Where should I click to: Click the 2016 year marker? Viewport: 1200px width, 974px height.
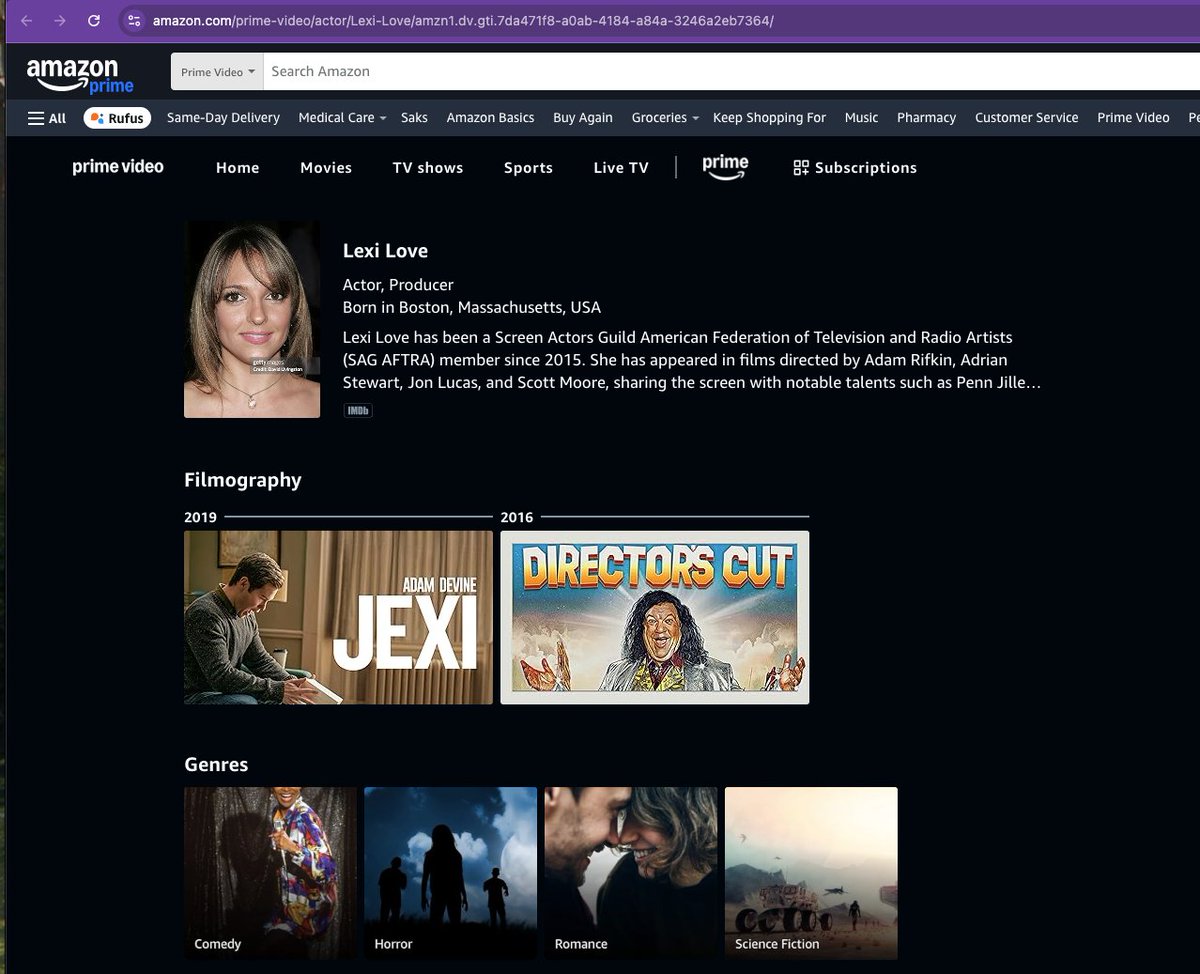517,517
